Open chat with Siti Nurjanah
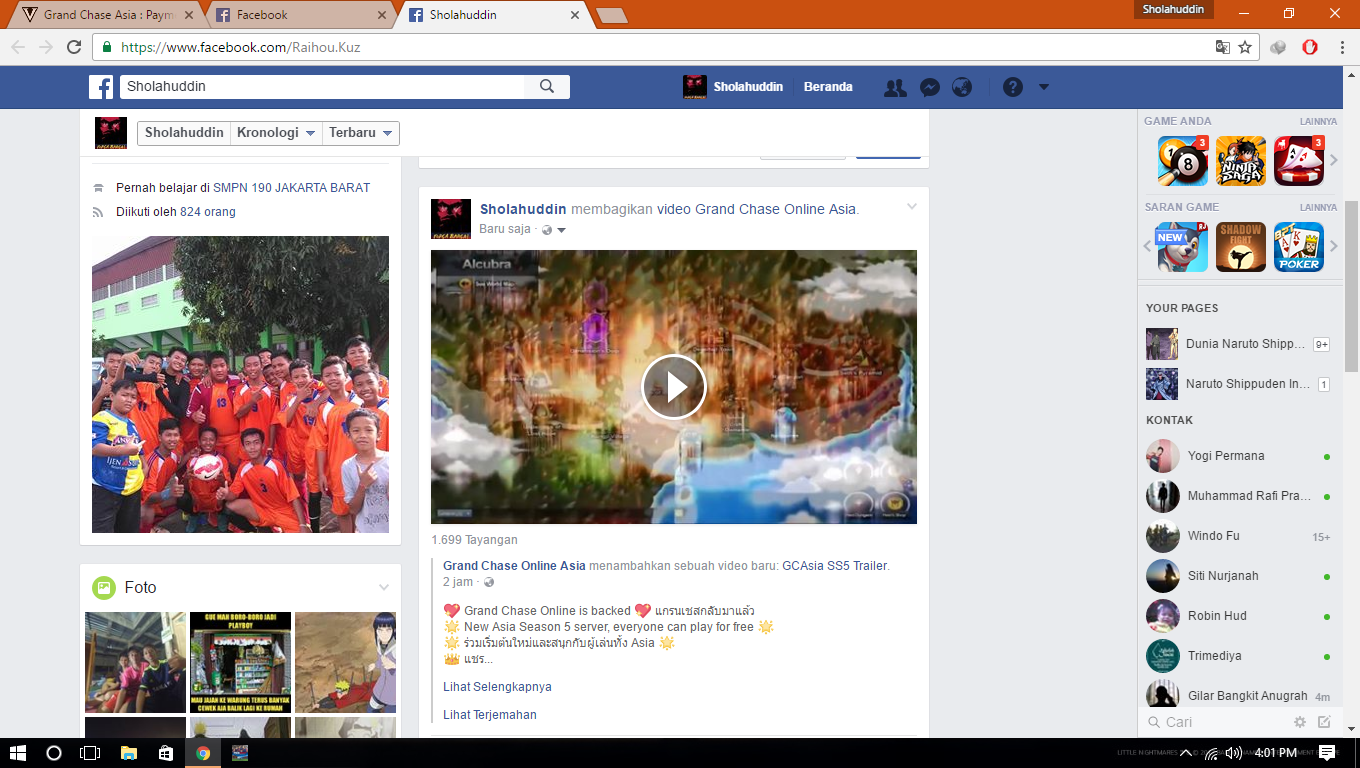Image resolution: width=1360 pixels, height=768 pixels. coord(1240,576)
